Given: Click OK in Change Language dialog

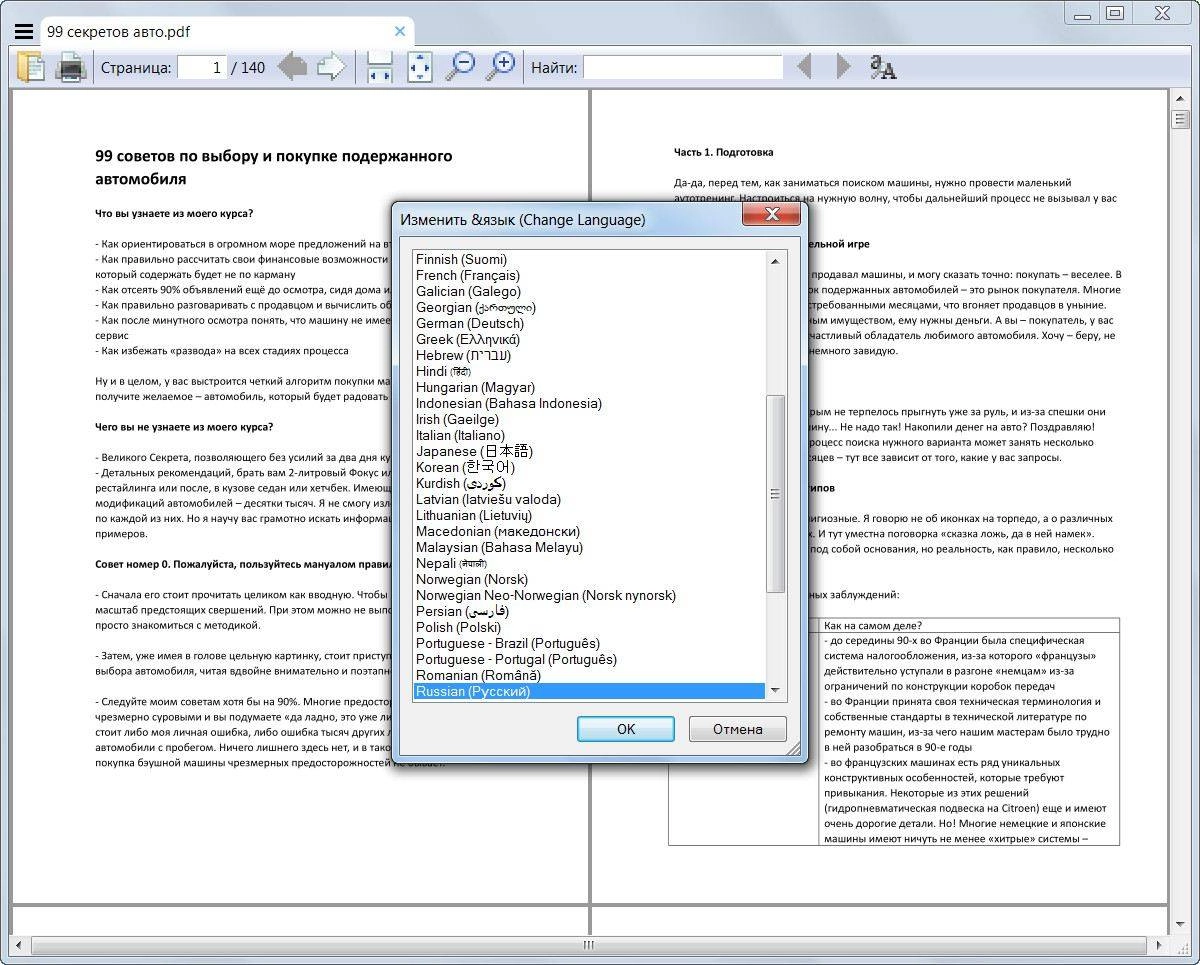Looking at the screenshot, I should click(x=626, y=729).
